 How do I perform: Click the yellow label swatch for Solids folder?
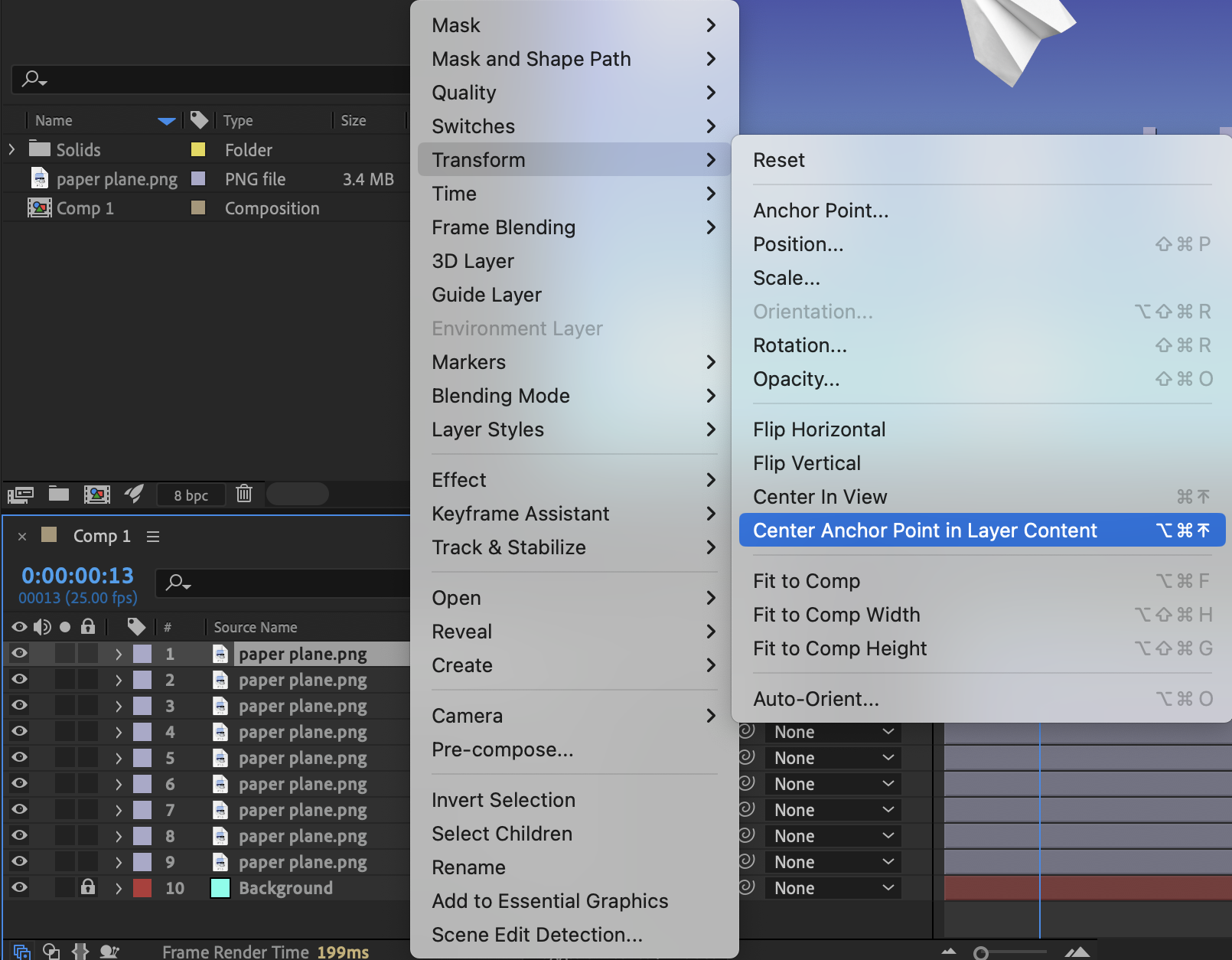pos(198,149)
